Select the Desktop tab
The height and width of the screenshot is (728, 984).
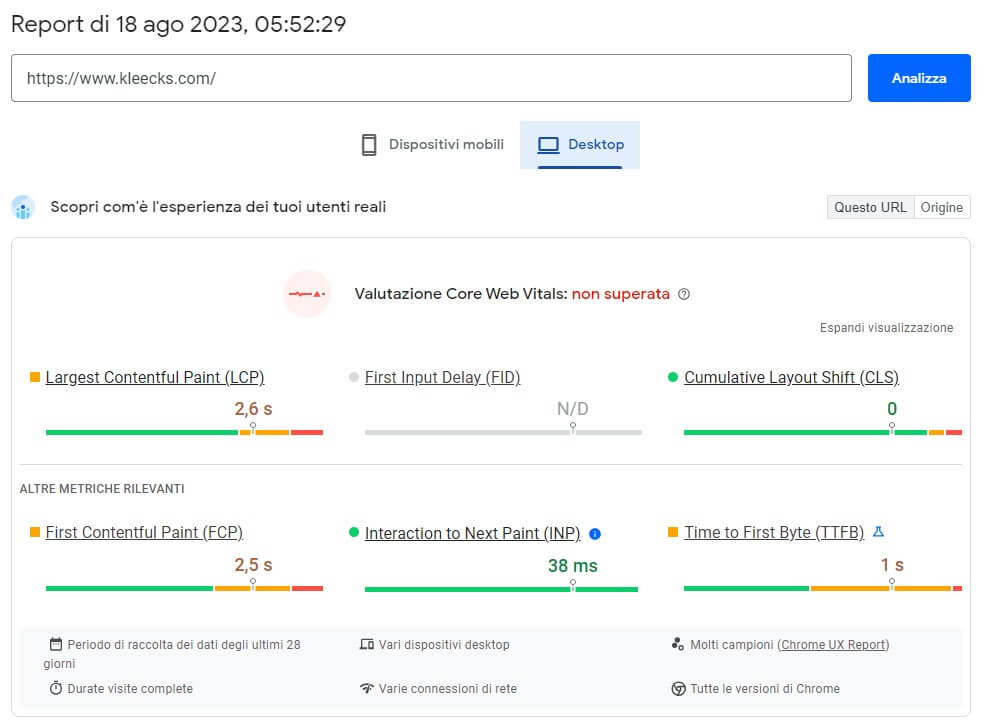coord(580,144)
